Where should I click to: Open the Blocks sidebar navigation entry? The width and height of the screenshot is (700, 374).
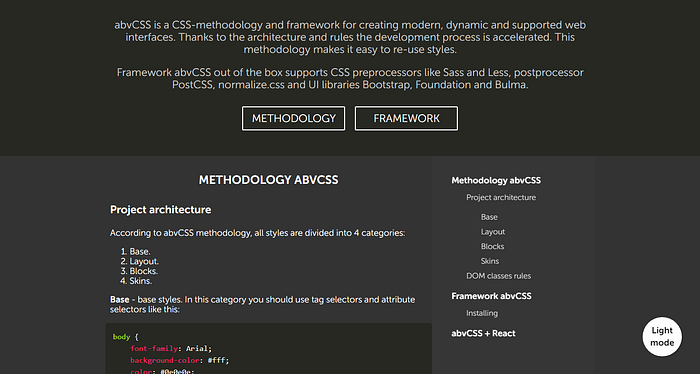click(492, 246)
